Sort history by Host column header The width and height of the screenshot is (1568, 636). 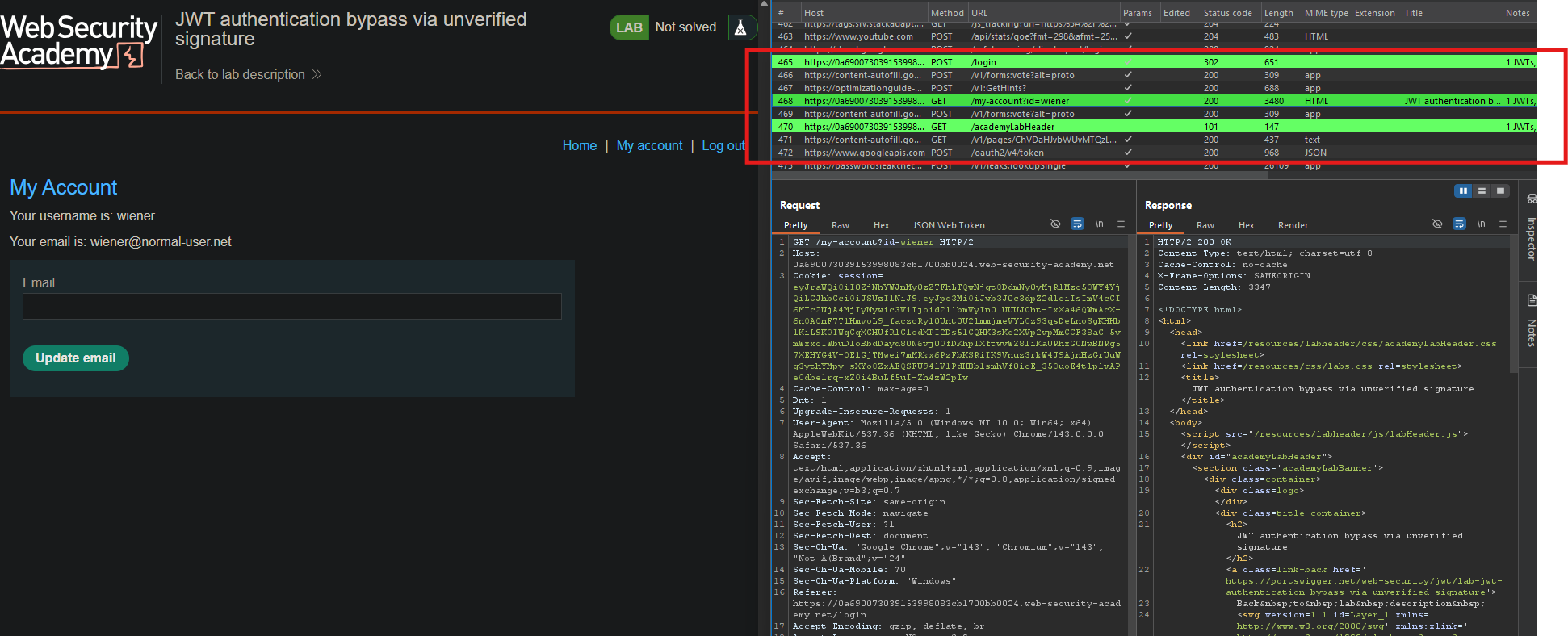pos(863,13)
